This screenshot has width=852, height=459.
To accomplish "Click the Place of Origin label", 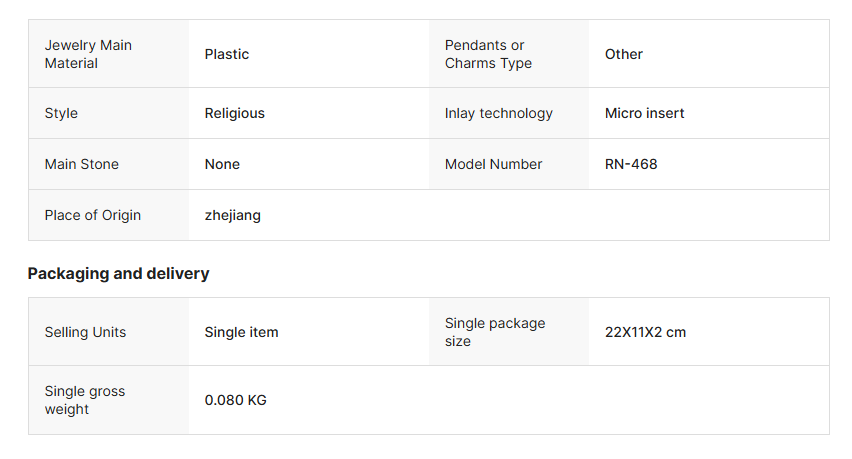I will pyautogui.click(x=93, y=215).
